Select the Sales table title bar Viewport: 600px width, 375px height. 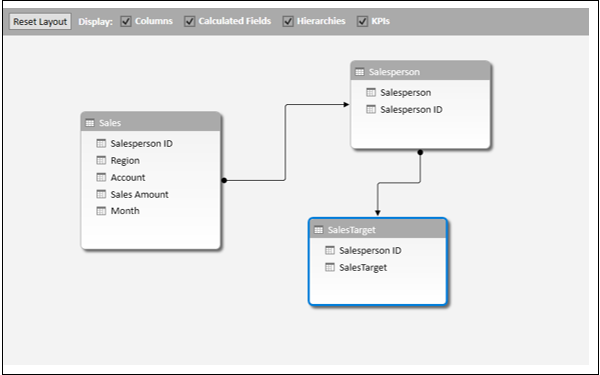(151, 122)
